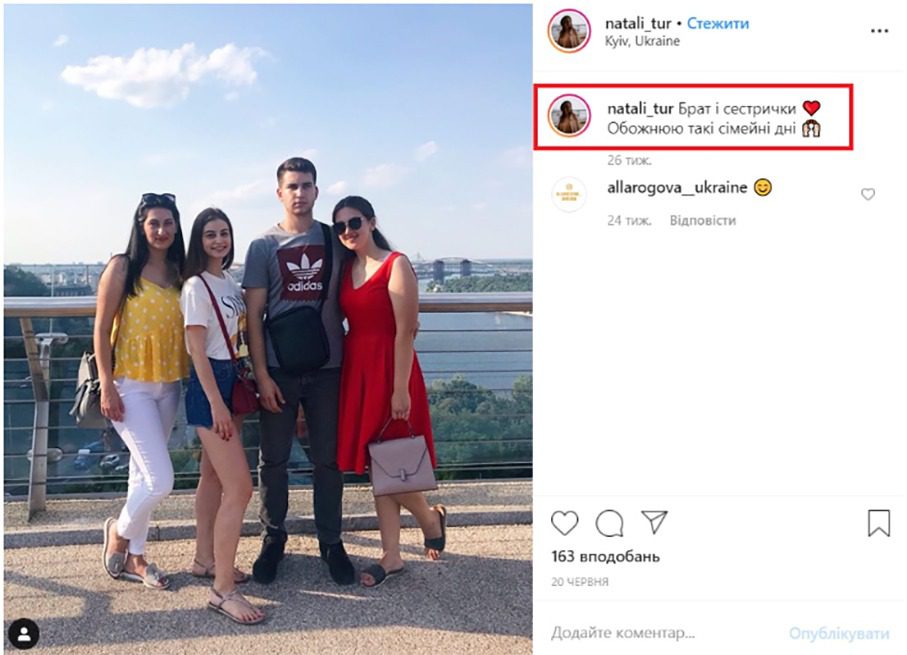
Task: Open natali_tur username in header
Action: pos(637,24)
